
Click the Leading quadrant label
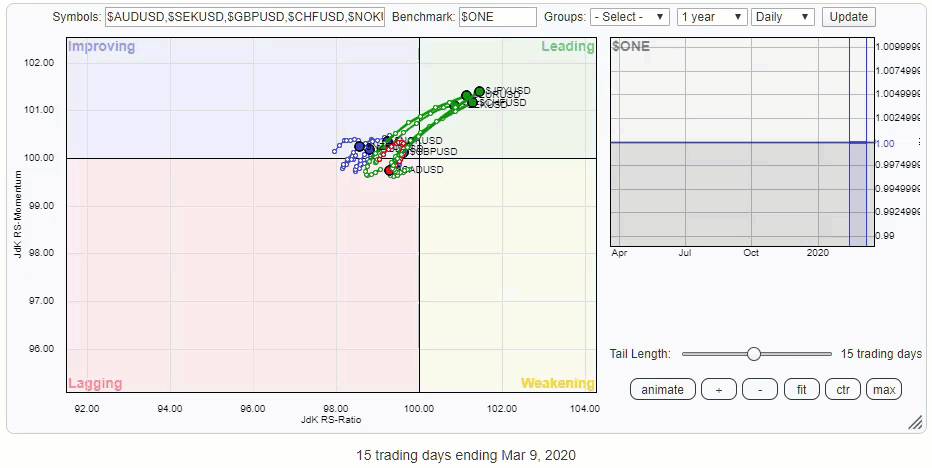567,47
